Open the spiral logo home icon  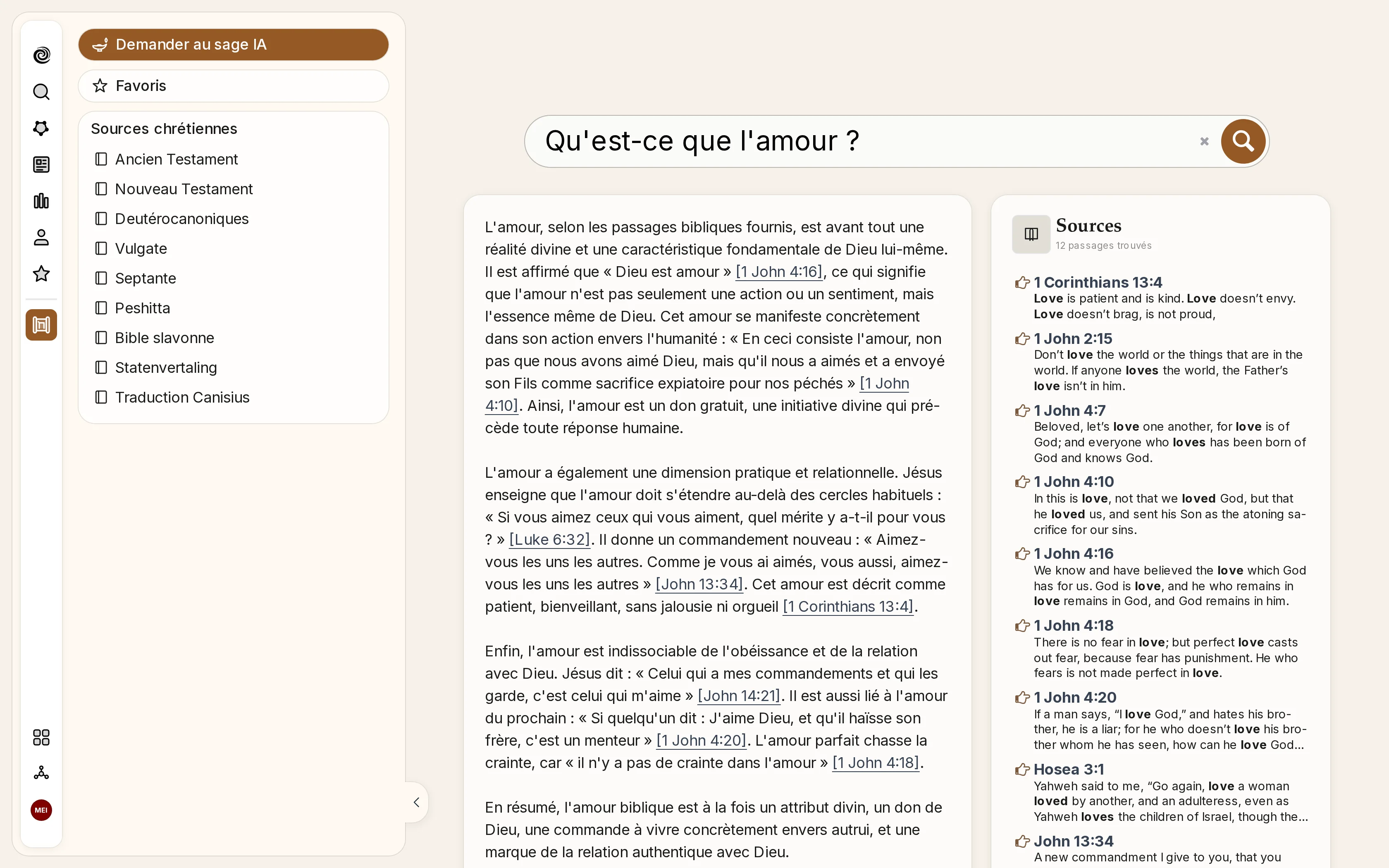(x=41, y=55)
